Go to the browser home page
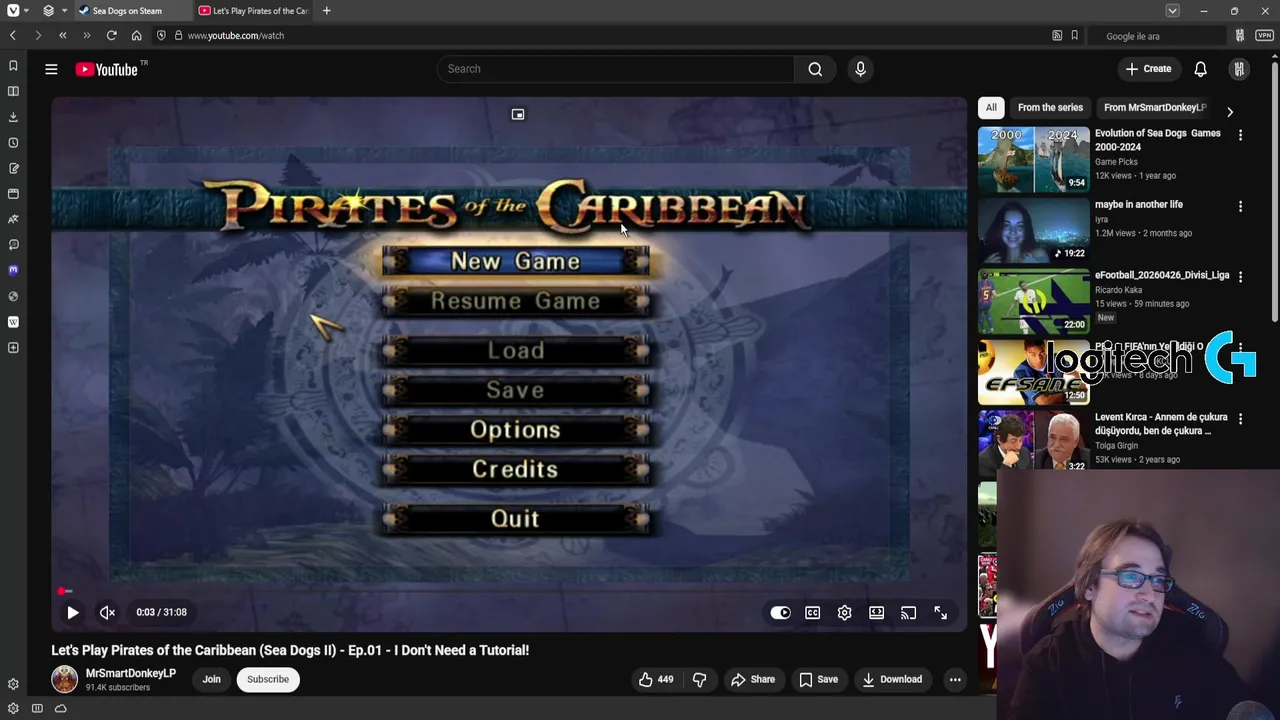The image size is (1280, 720). click(x=136, y=35)
